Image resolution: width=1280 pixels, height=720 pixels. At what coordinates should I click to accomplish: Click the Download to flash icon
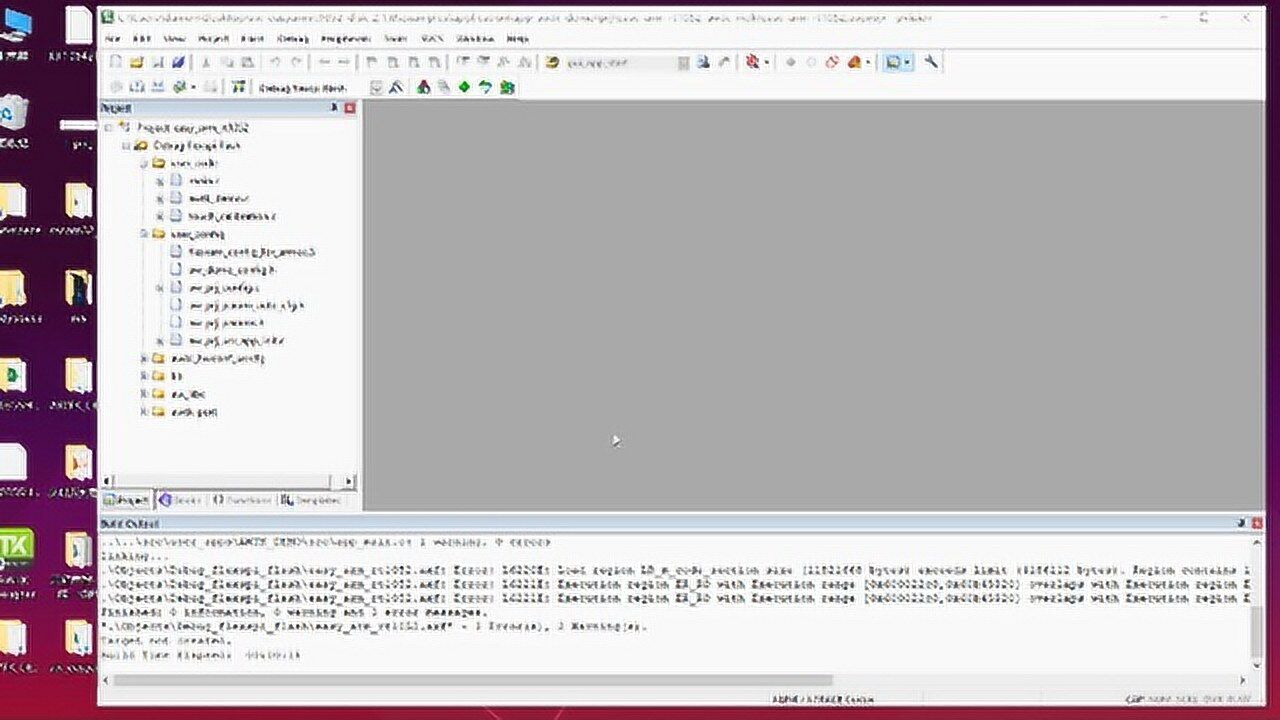click(238, 87)
